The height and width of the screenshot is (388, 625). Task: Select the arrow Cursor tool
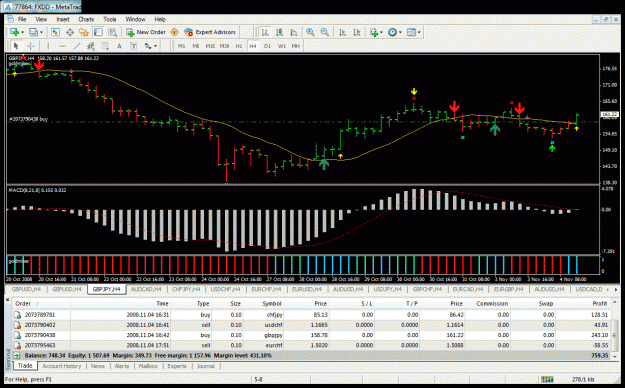(16, 46)
